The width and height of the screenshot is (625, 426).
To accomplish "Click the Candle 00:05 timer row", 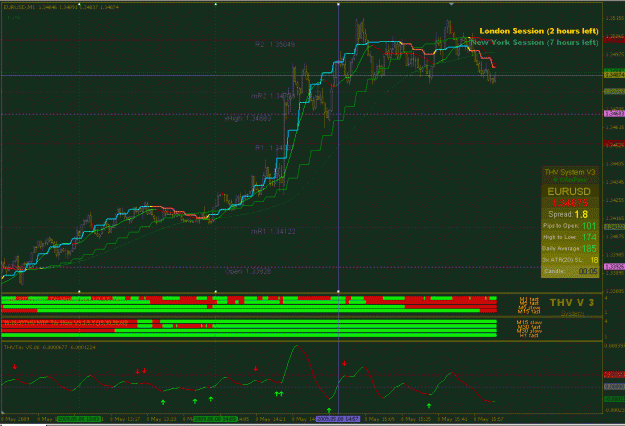I will coord(570,271).
